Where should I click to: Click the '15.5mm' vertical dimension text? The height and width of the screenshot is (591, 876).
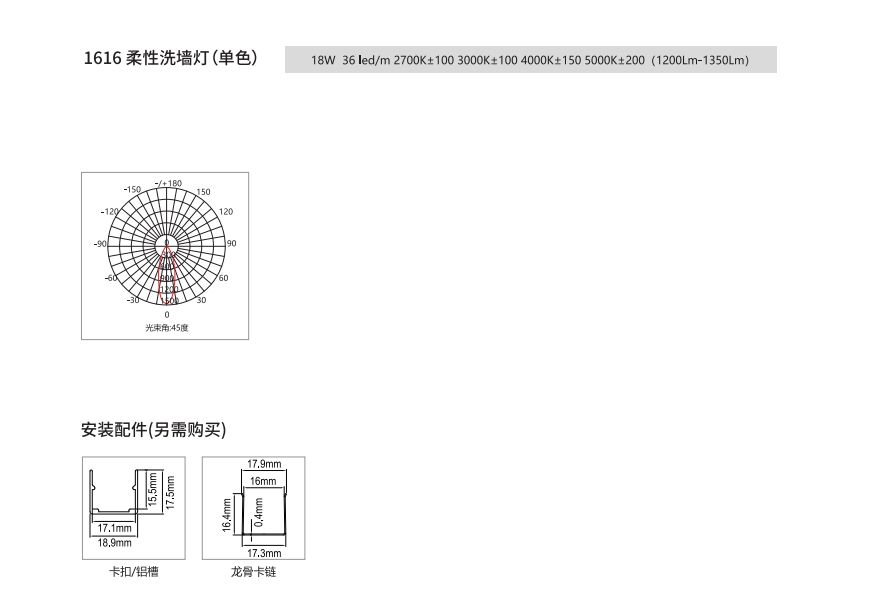[153, 489]
